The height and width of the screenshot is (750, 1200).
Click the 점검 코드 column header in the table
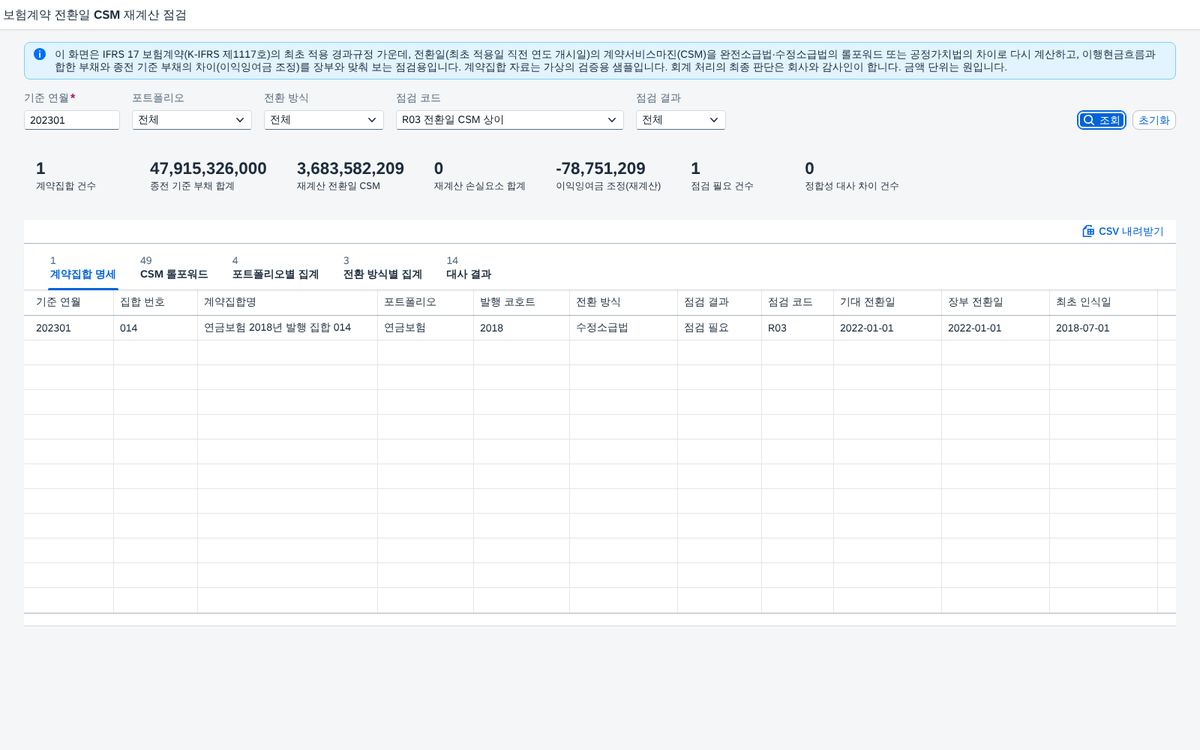[798, 302]
